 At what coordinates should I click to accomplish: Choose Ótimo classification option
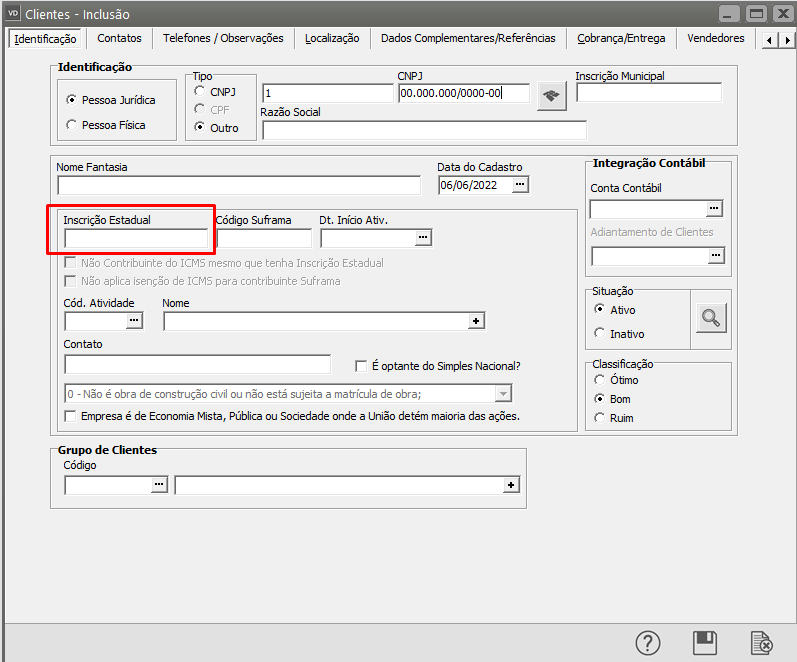pyautogui.click(x=600, y=380)
